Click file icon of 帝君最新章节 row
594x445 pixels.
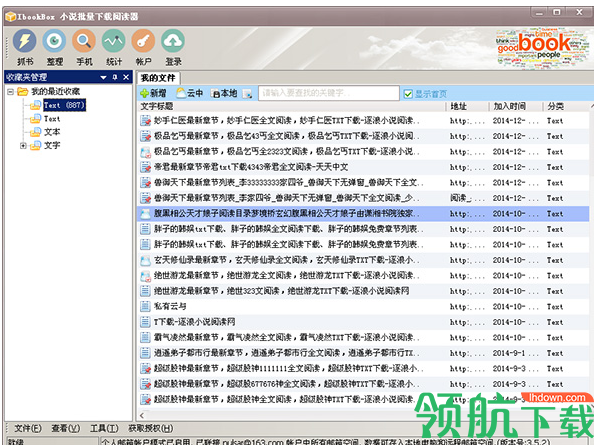pyautogui.click(x=145, y=167)
